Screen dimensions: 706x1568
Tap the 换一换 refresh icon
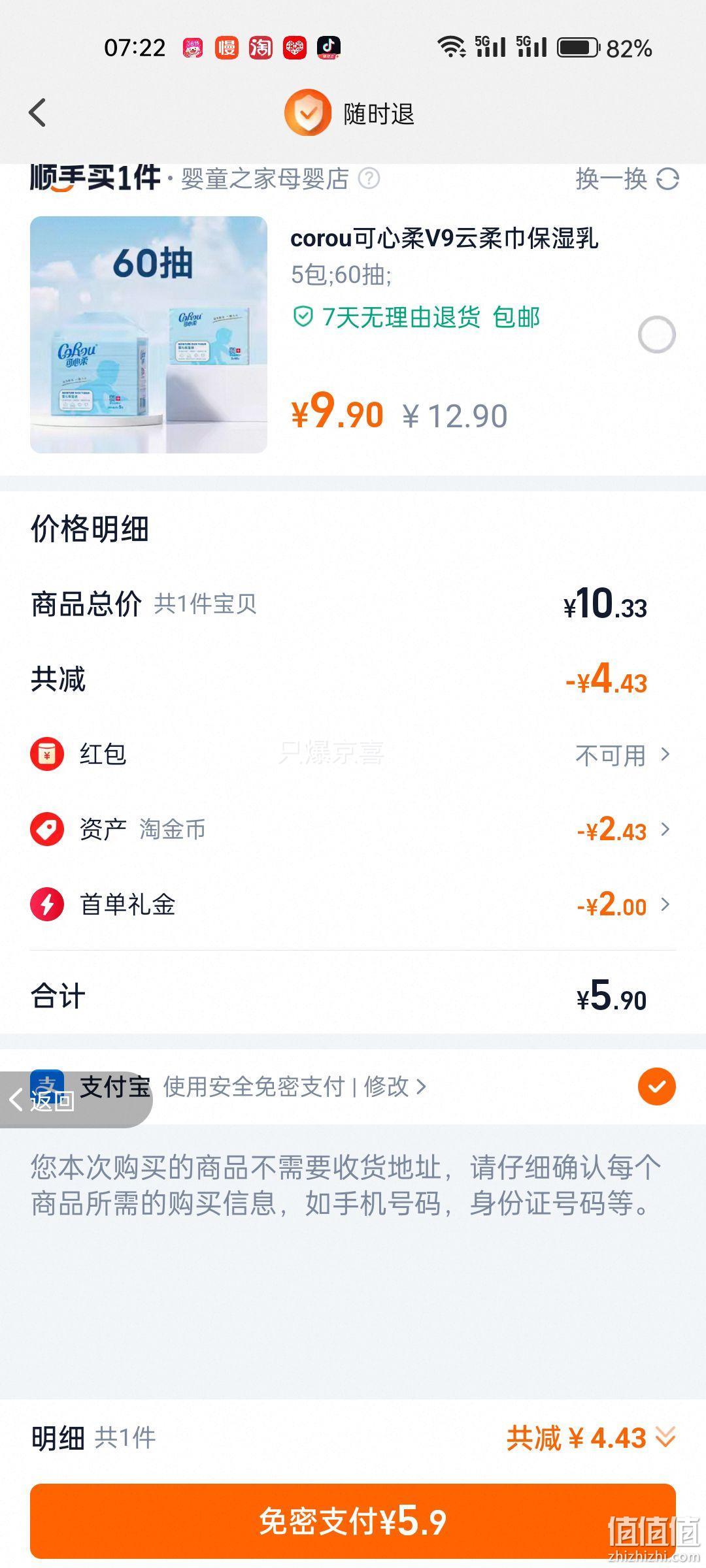(x=667, y=178)
